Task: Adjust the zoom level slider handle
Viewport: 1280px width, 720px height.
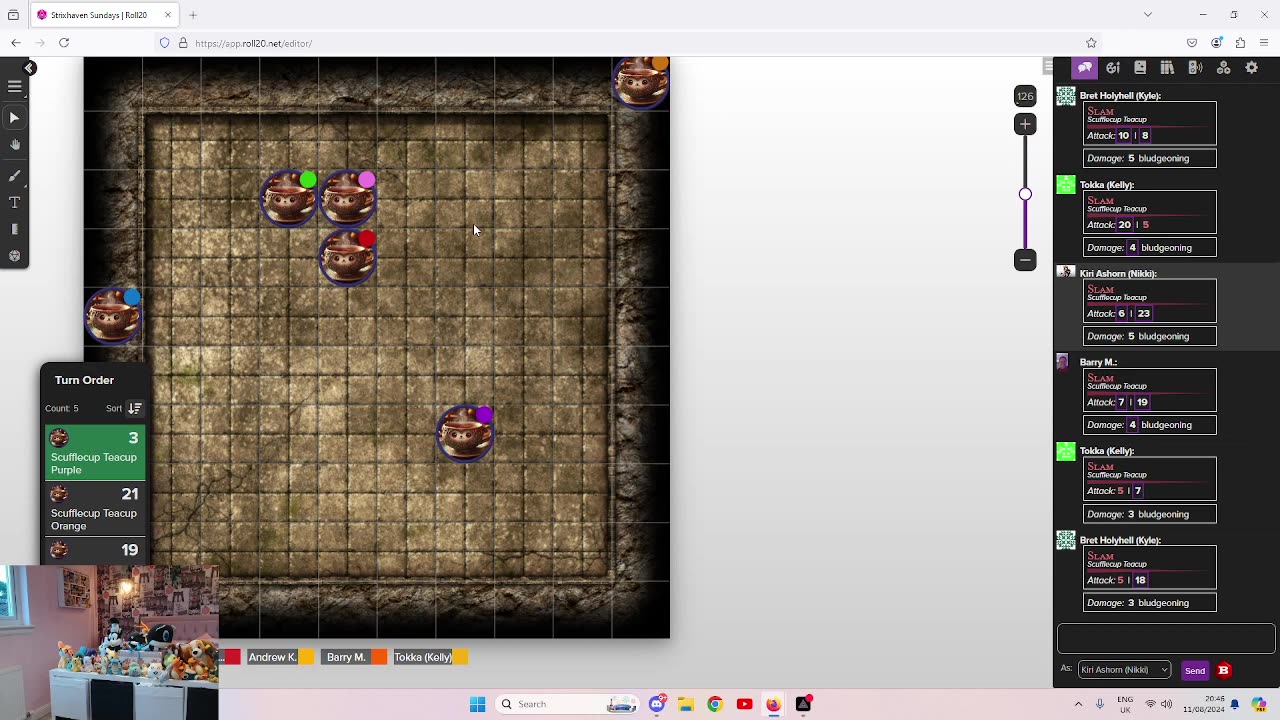Action: 1025,194
